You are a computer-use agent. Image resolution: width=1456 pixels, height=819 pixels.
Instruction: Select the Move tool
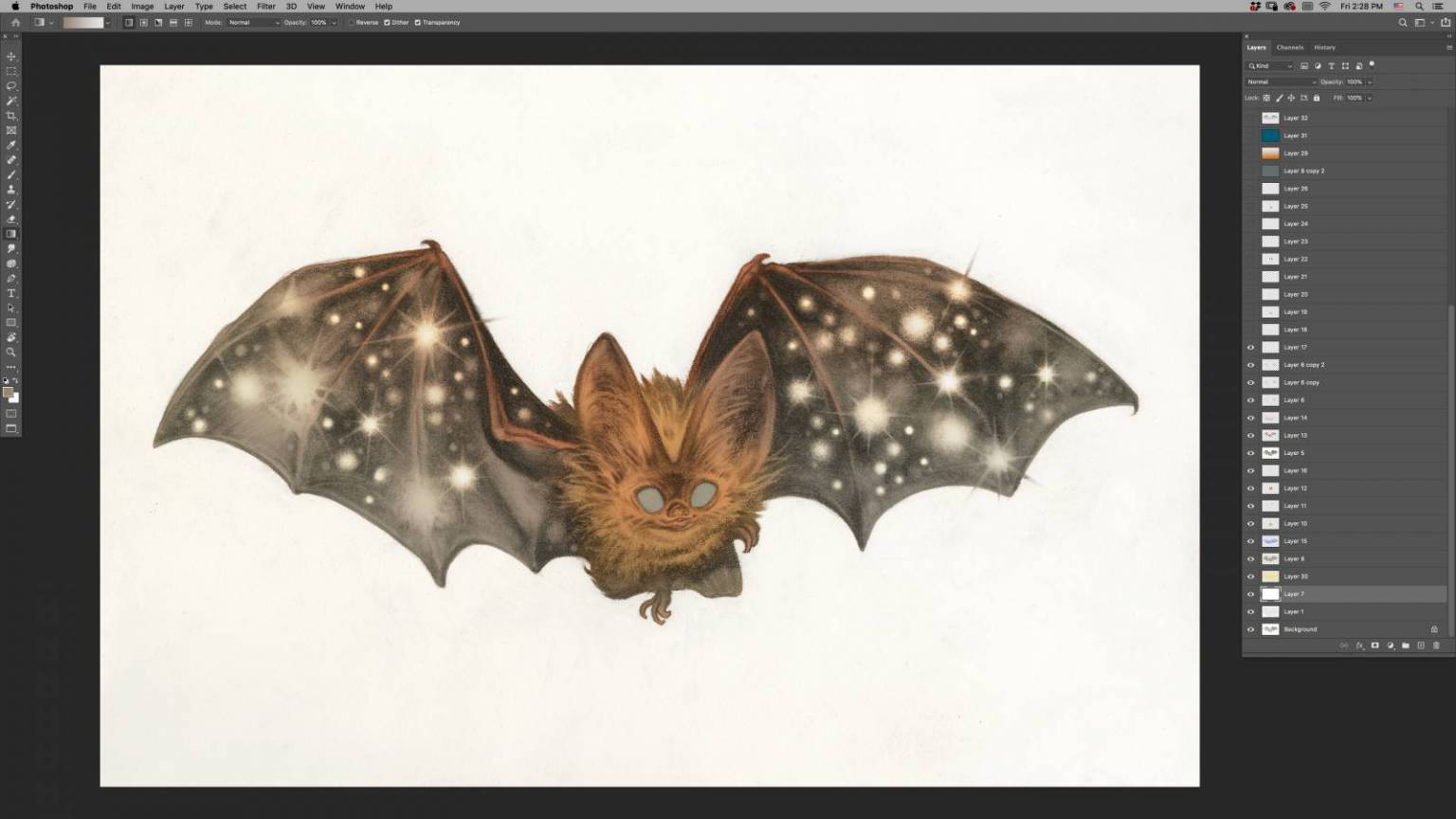(11, 57)
